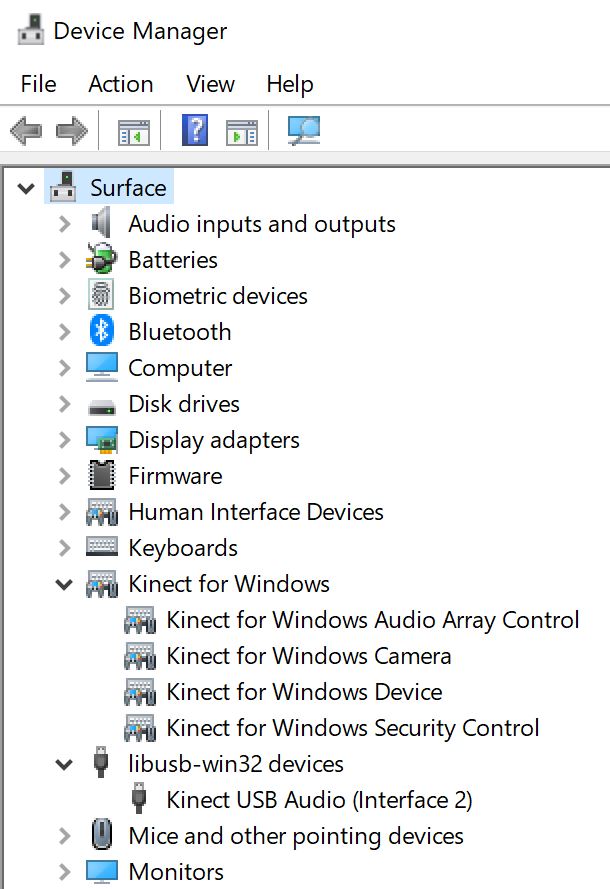
Task: Click the Show/Hide Action Pane icon
Action: (242, 131)
